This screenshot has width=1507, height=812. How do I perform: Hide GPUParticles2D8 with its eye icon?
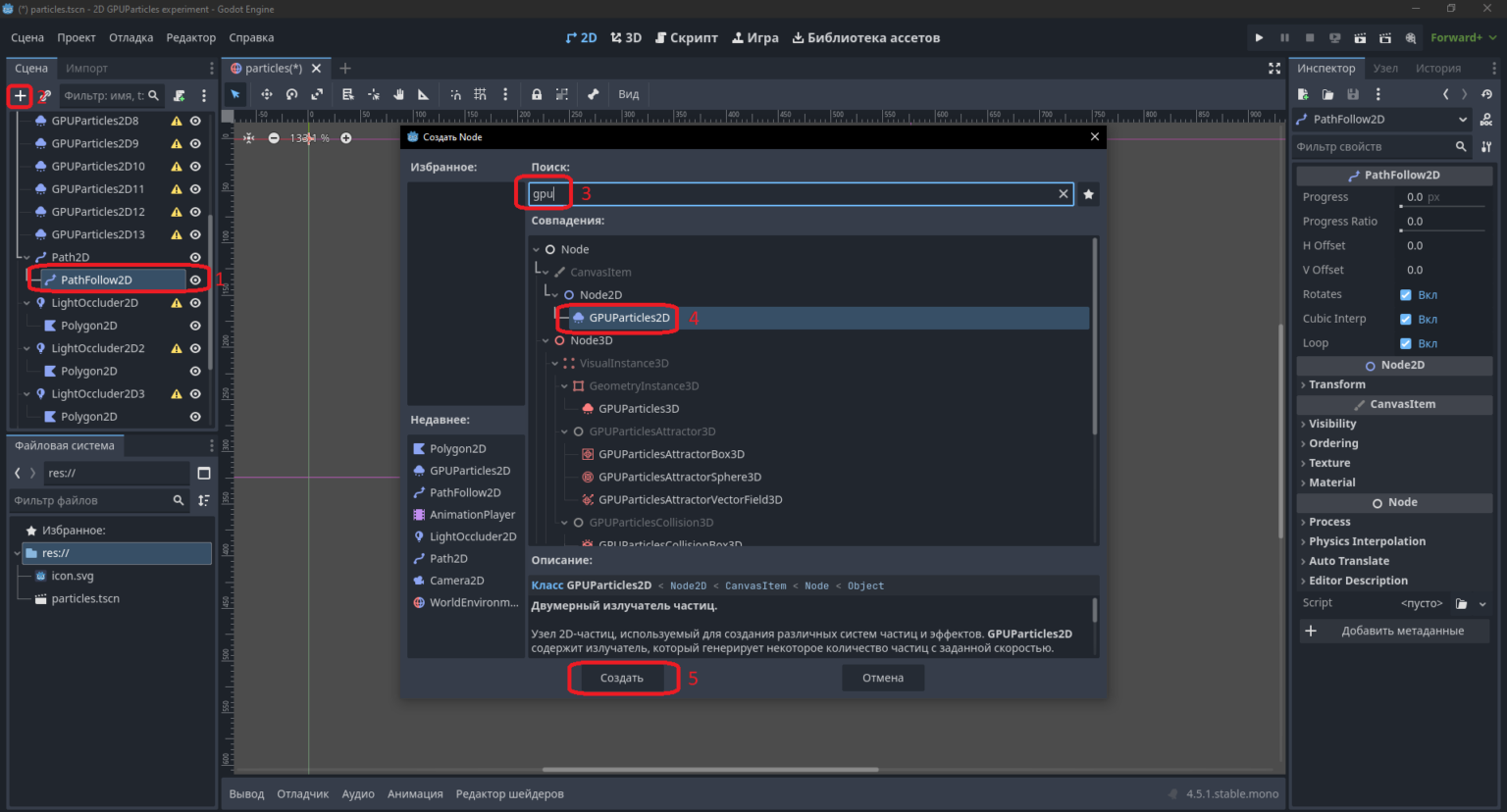point(195,122)
